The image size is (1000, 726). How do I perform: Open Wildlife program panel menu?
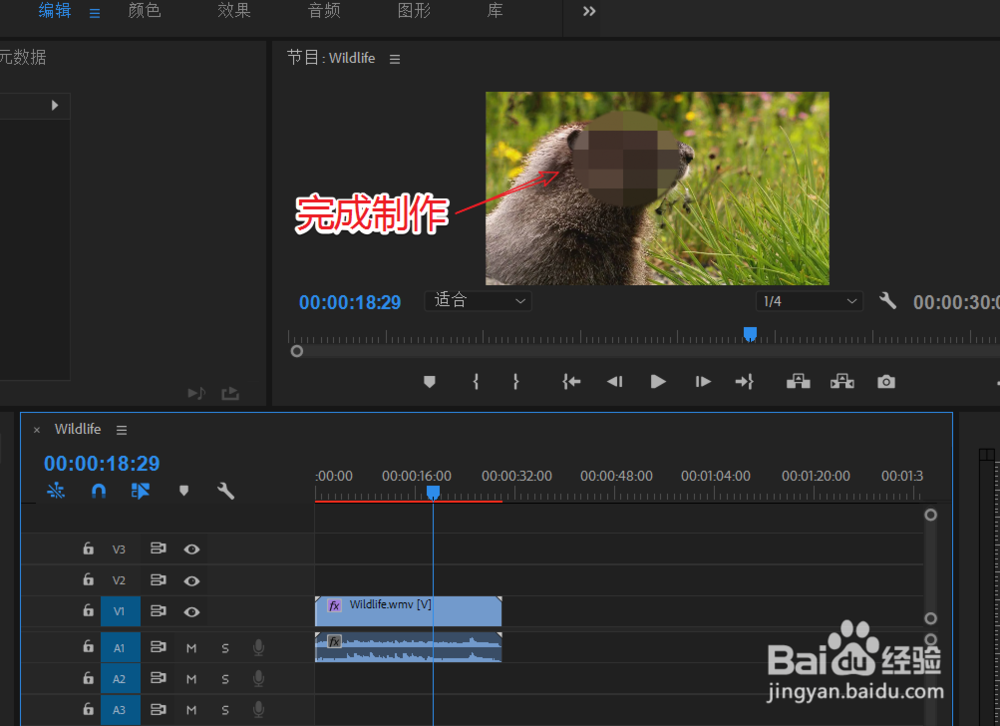coord(395,59)
